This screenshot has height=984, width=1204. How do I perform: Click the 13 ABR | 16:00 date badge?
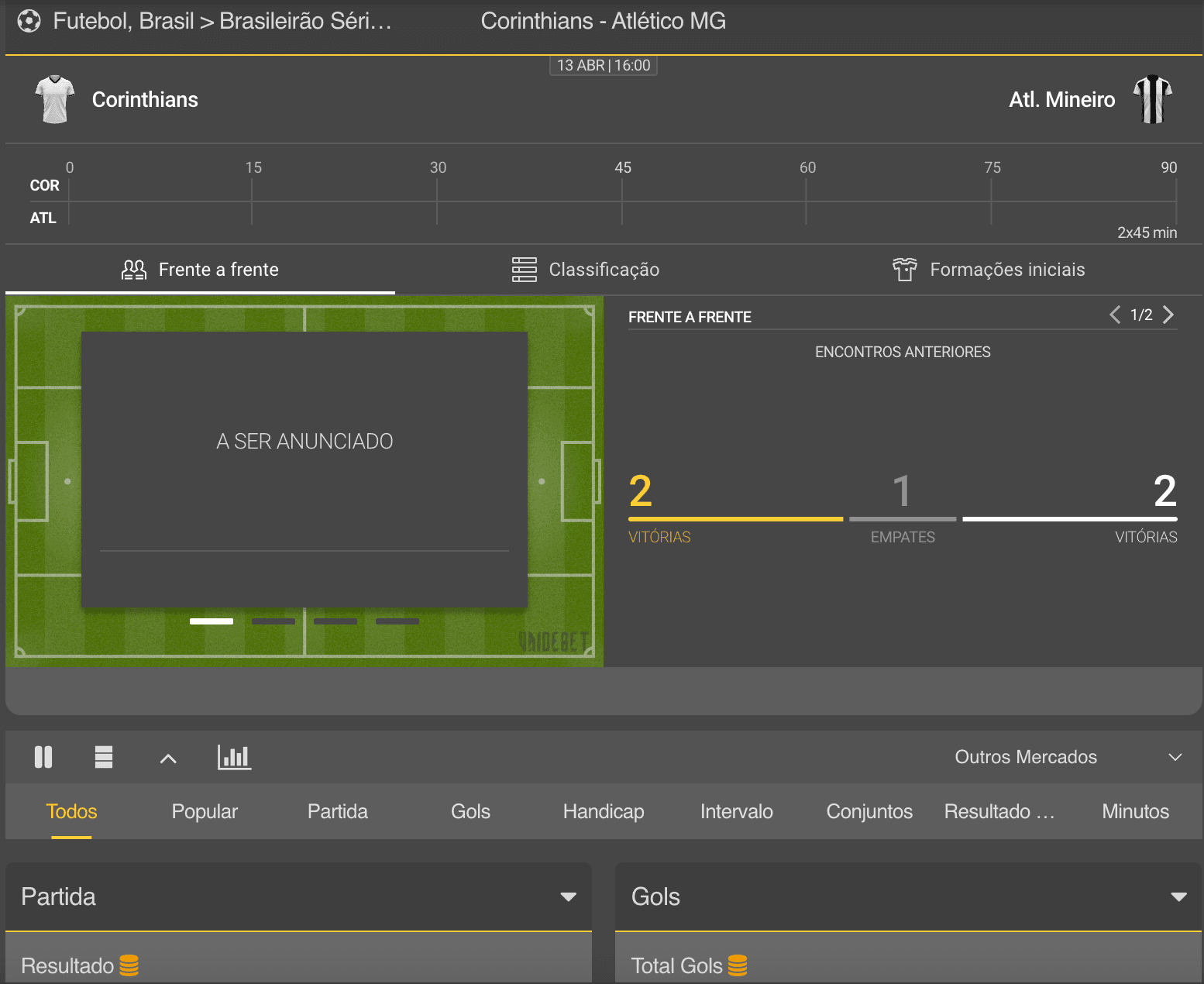(x=604, y=65)
